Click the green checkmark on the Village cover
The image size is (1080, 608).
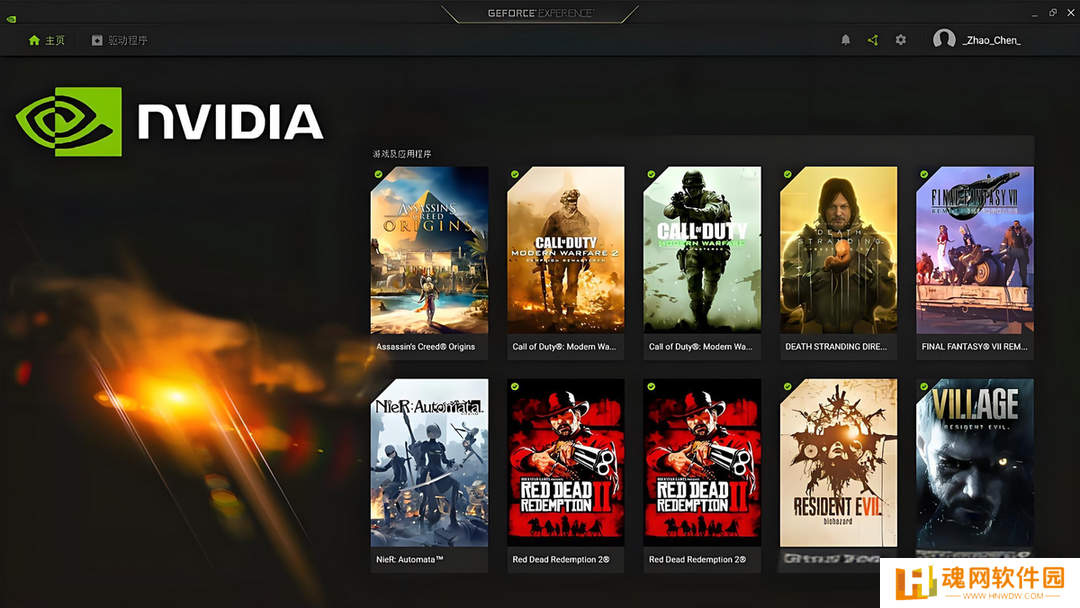tap(924, 386)
